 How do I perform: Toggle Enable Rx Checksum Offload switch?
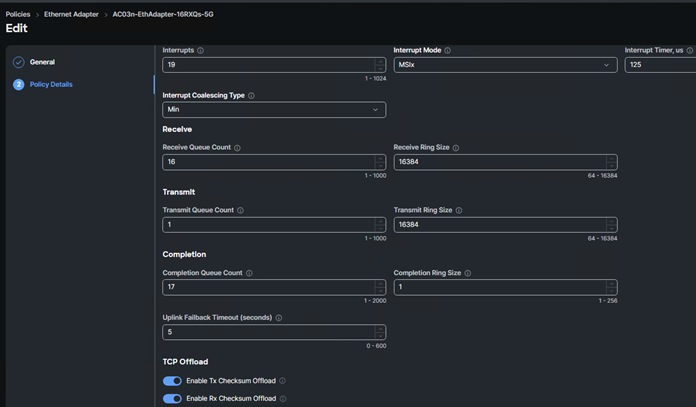point(172,399)
